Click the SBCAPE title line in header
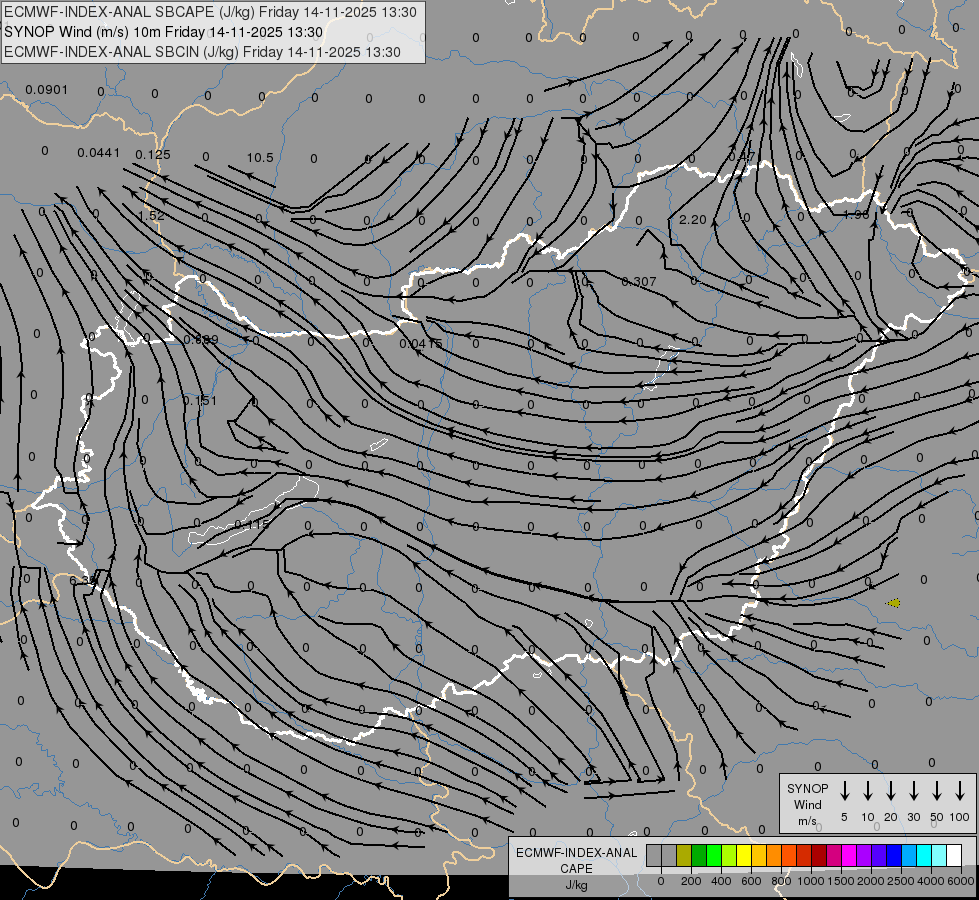This screenshot has width=979, height=900. (210, 12)
